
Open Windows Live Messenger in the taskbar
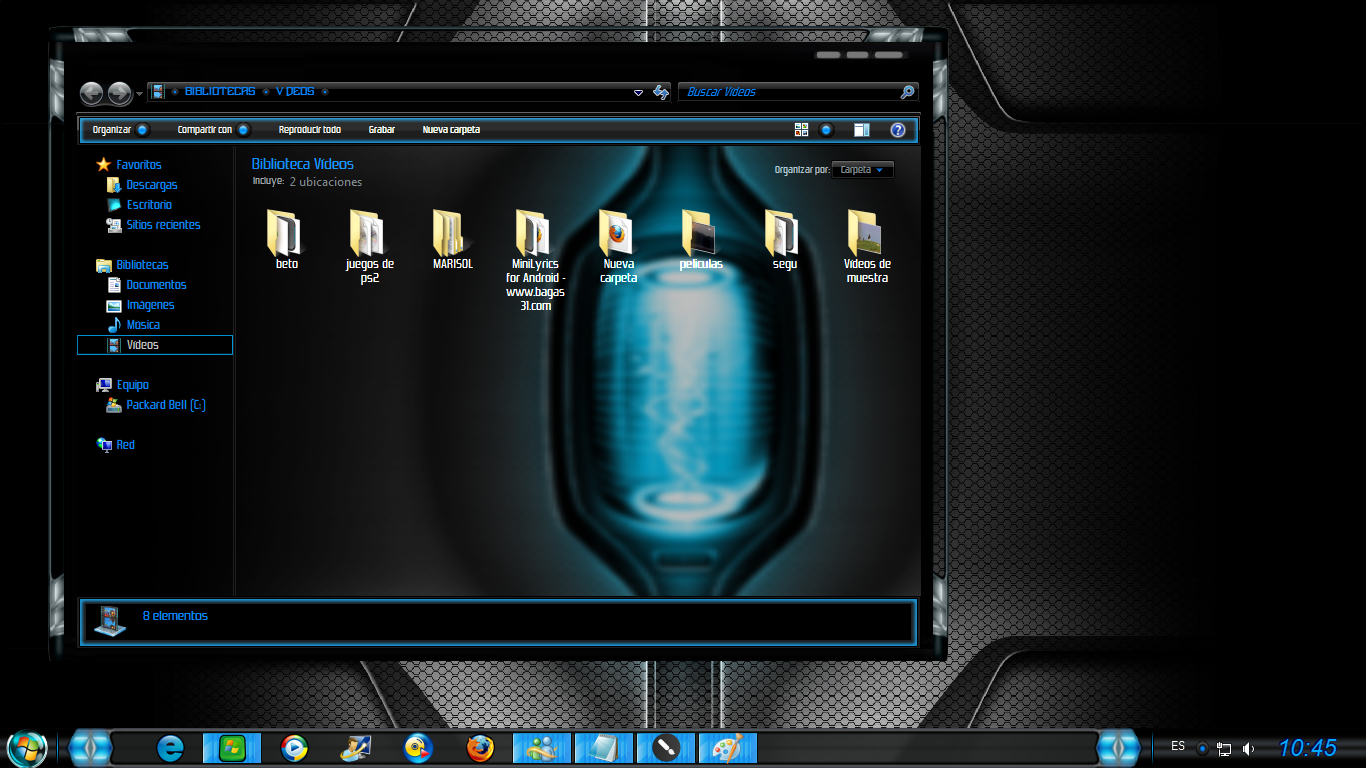[542, 748]
